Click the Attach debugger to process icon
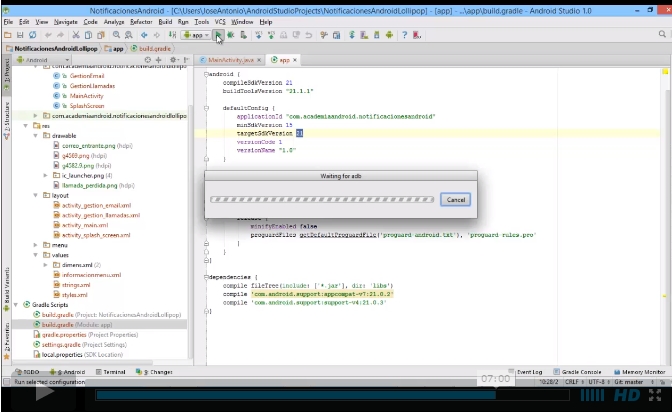This screenshot has height=412, width=672. click(243, 35)
